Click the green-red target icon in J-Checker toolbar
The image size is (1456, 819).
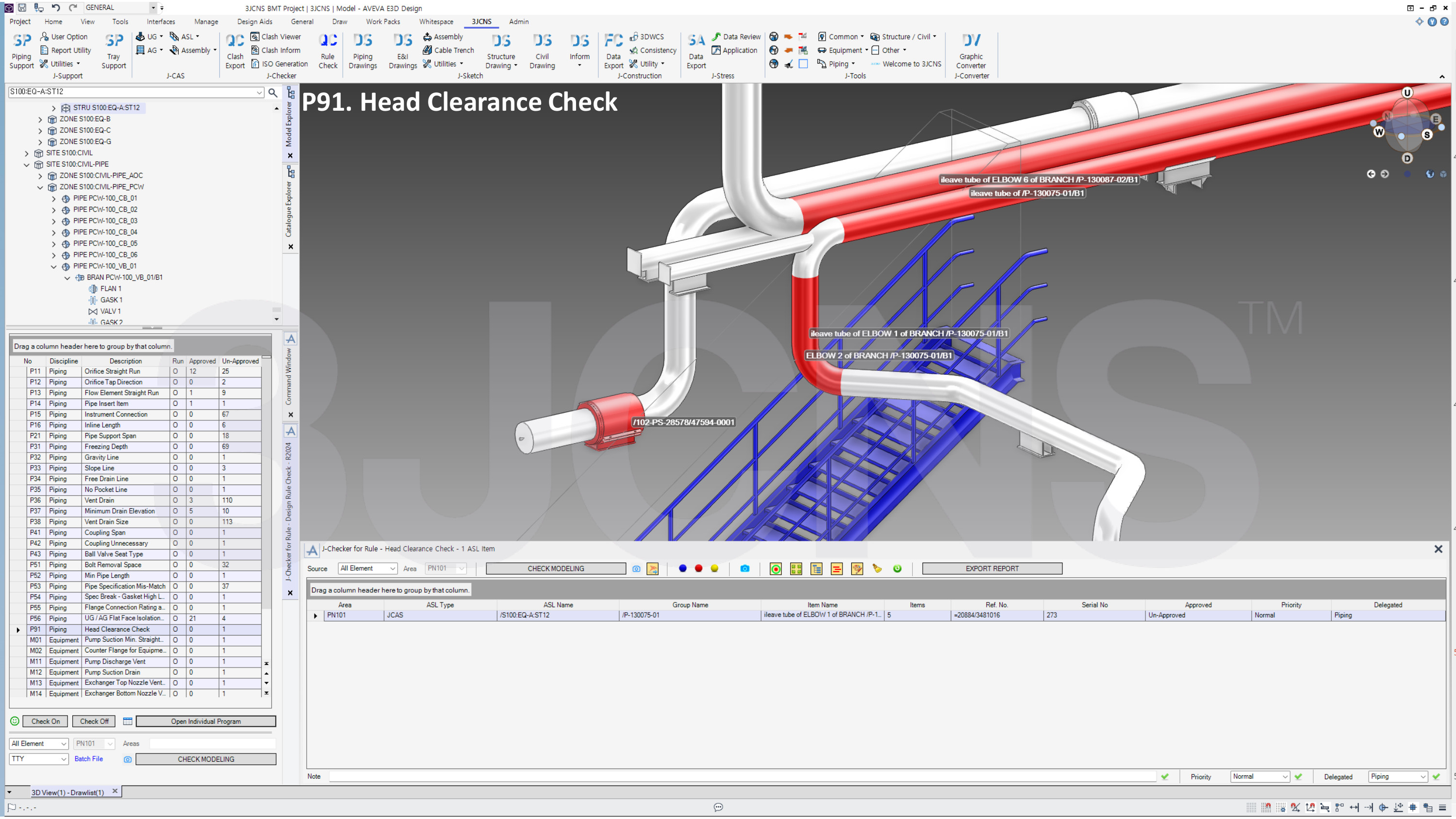pos(776,569)
